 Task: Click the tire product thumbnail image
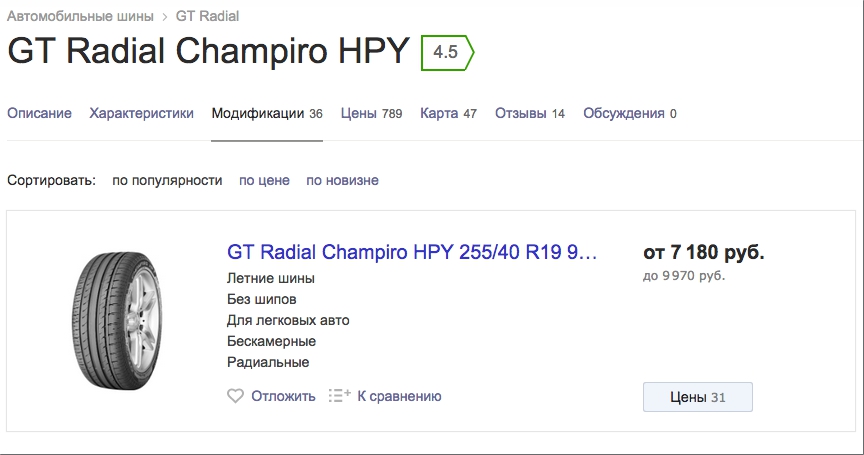point(117,321)
